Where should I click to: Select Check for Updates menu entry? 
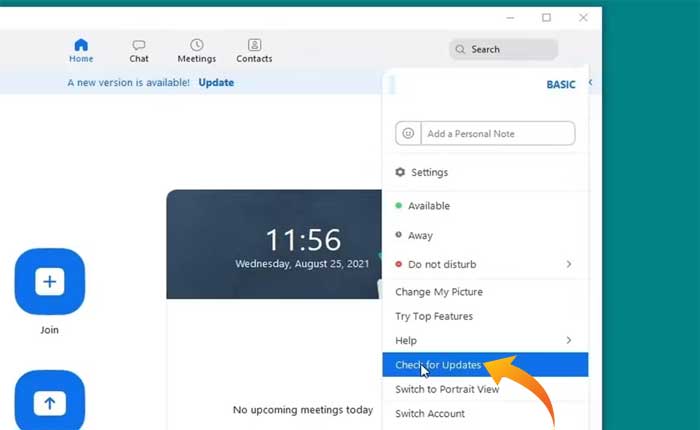438,365
